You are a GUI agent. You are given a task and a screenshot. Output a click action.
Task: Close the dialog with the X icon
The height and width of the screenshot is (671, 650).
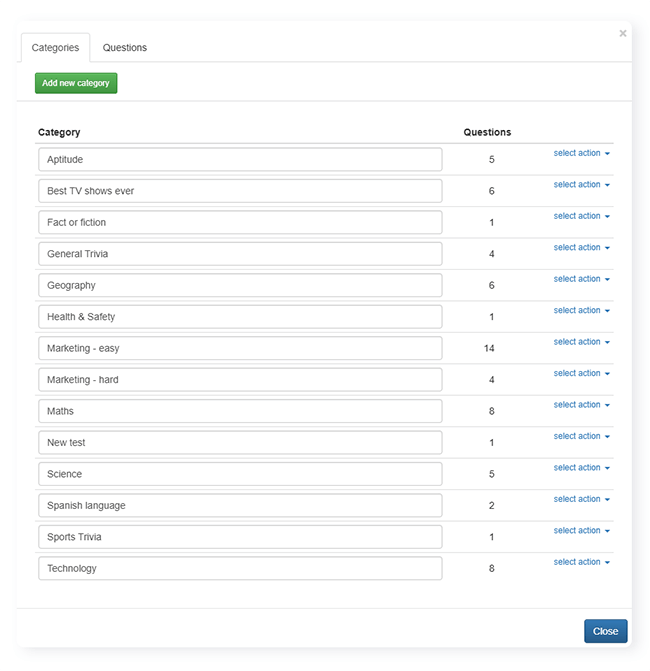tap(623, 33)
